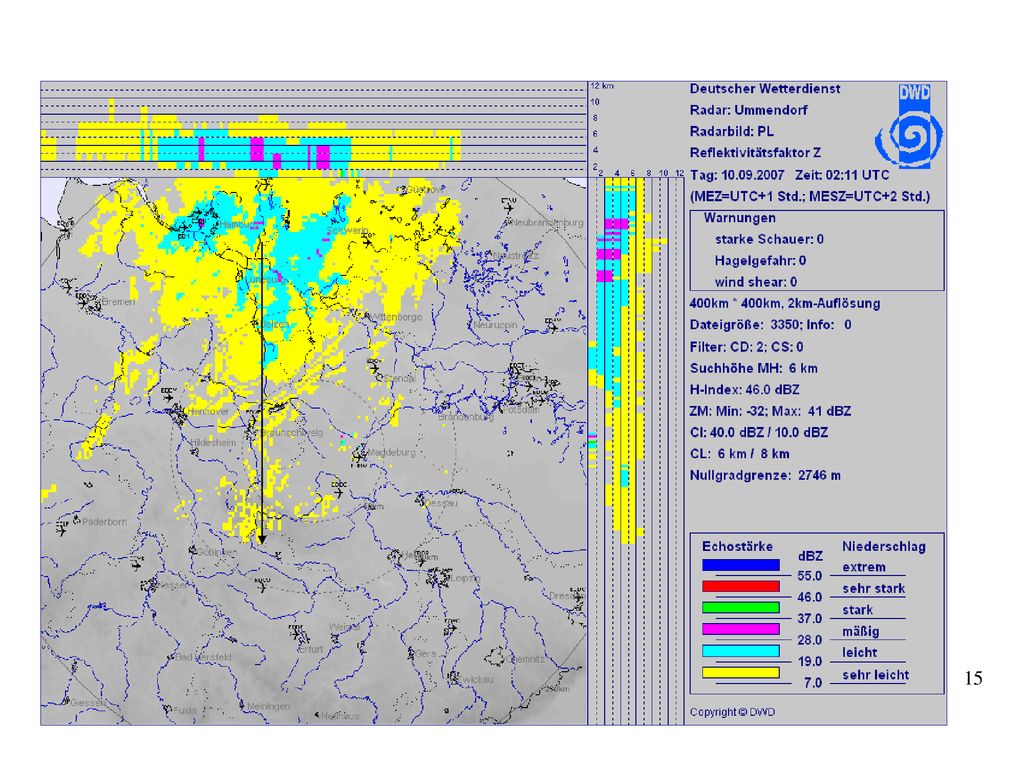Pick the magenta 'mäßig' legend swatch
1024x768 pixels.
741,630
